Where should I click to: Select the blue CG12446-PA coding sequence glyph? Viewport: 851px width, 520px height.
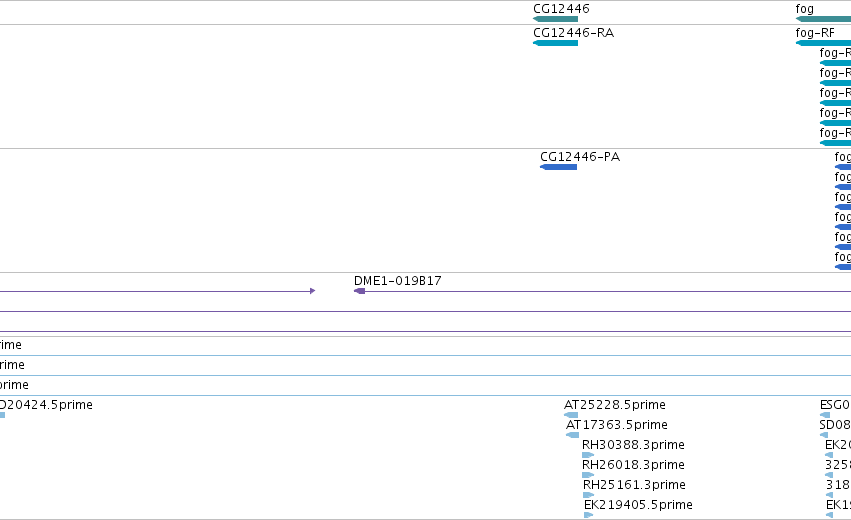558,167
